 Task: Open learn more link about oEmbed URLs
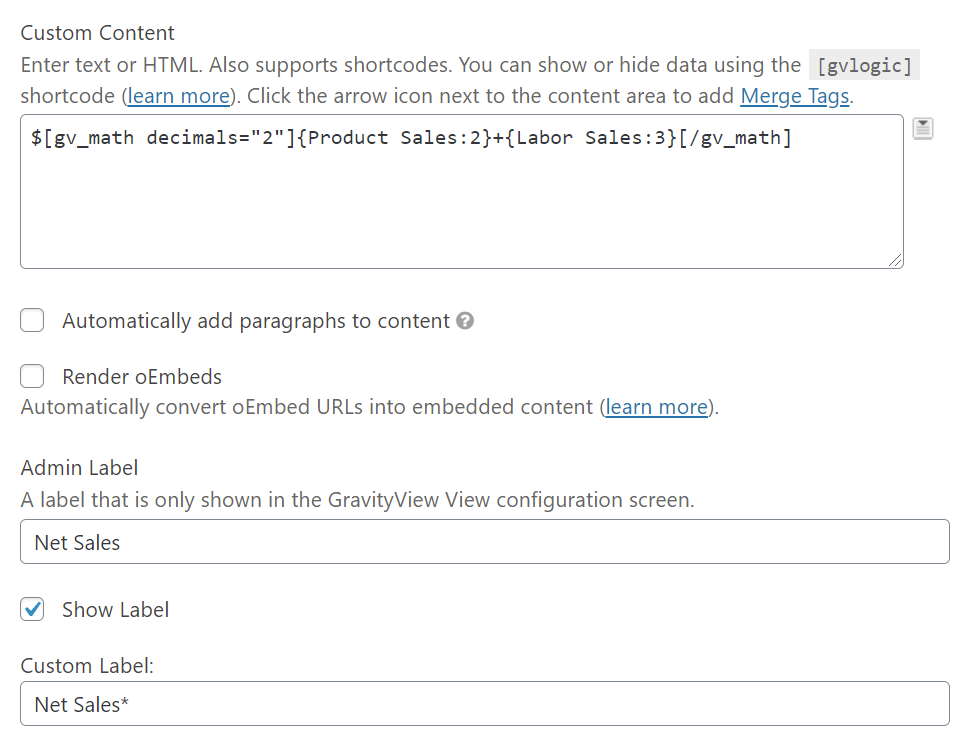[657, 407]
